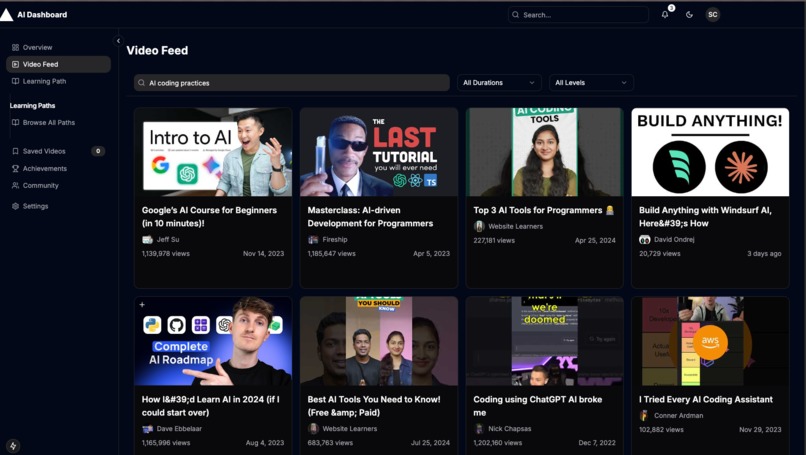Viewport: 806px width, 455px height.
Task: Open Best AI Tools You Need to Know title
Action: click(374, 406)
